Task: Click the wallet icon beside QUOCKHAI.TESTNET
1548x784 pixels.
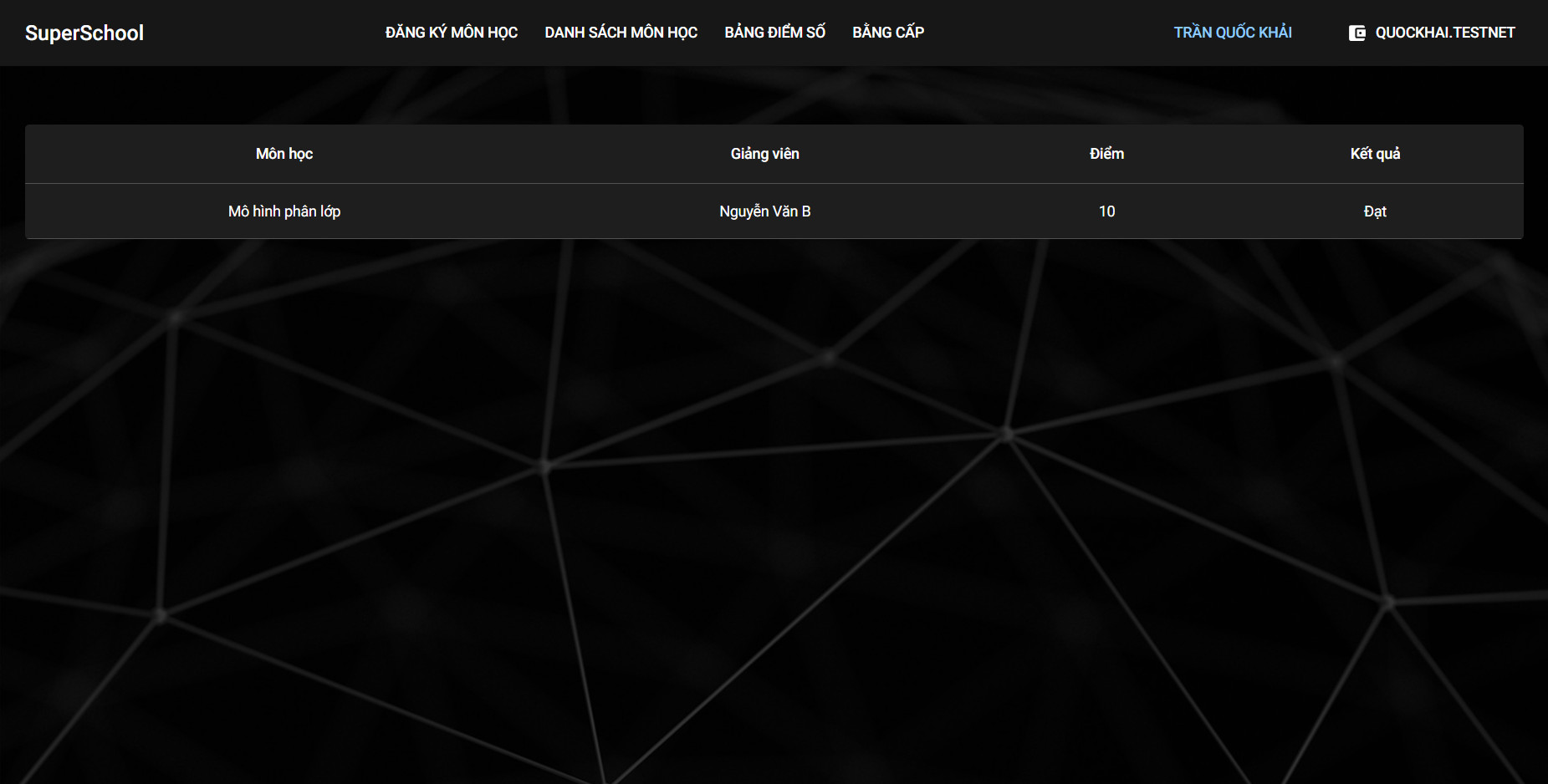Action: click(x=1356, y=33)
